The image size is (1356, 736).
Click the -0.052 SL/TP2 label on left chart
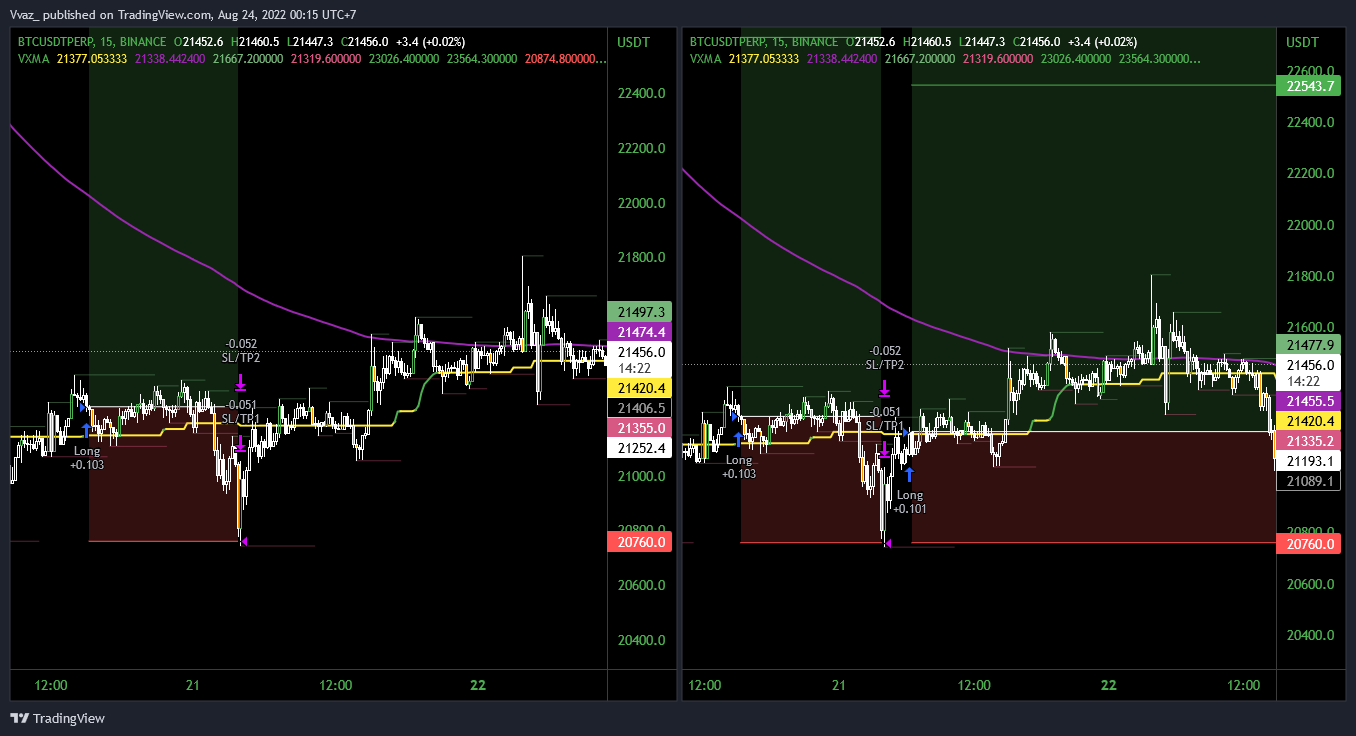point(241,350)
